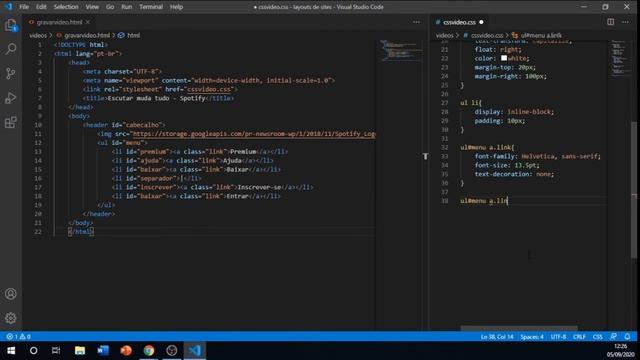Open Task View on the taskbar
This screenshot has height=360, width=640.
point(56,351)
